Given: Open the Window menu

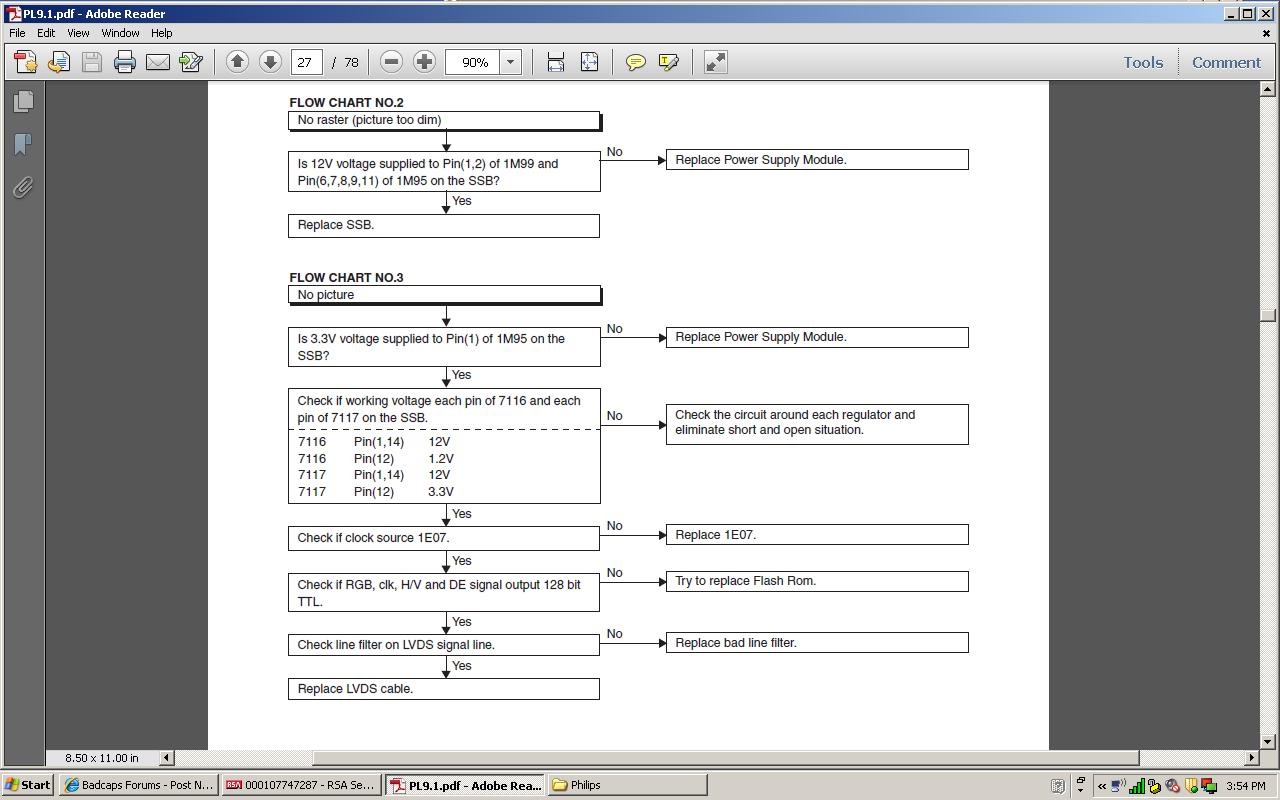Looking at the screenshot, I should point(120,33).
